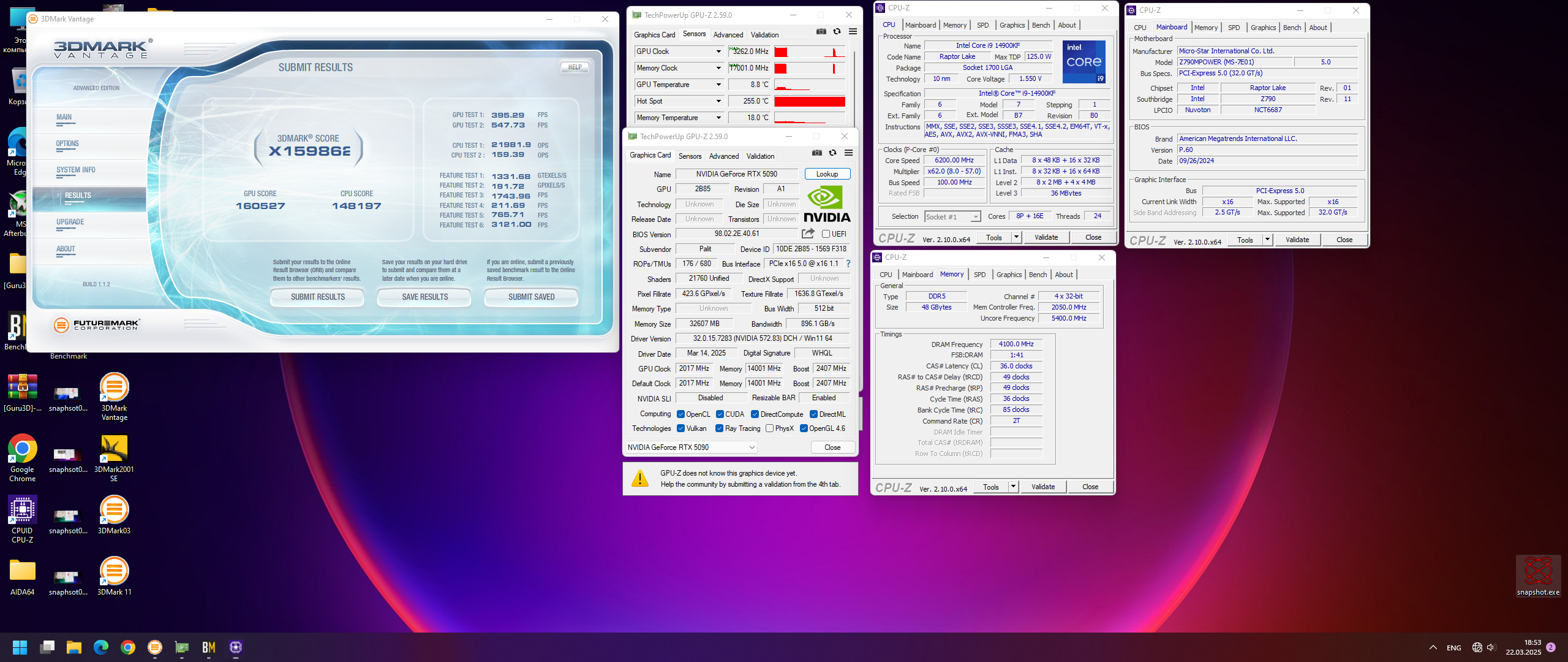Toggle Vulkan checkbox in GPU-Z
This screenshot has height=662, width=1568.
680,428
